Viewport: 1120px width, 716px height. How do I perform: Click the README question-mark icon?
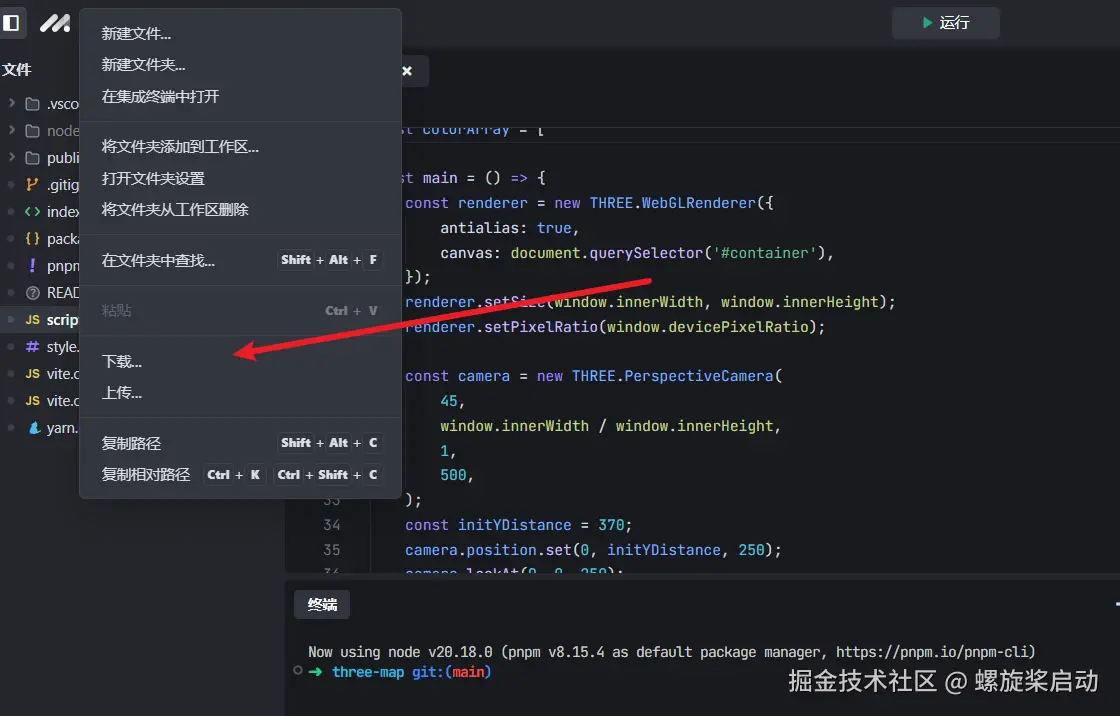coord(32,293)
